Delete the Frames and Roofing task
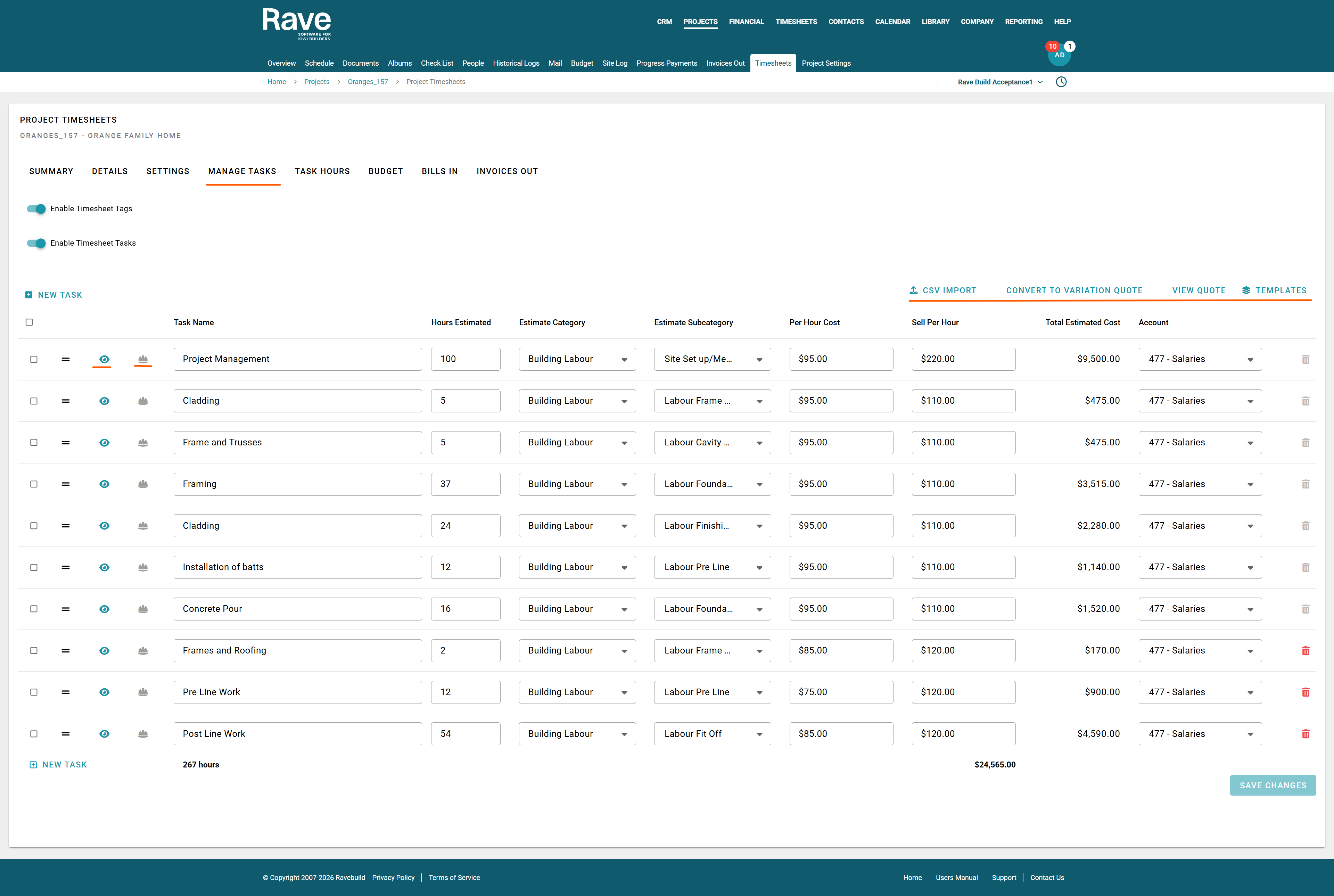 pos(1306,650)
